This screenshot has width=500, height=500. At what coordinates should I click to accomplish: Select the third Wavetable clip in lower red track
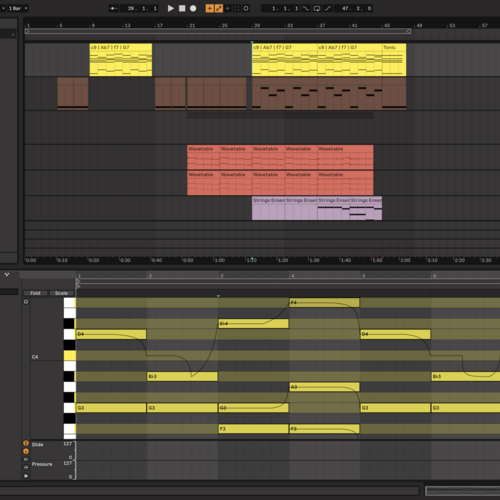point(268,183)
